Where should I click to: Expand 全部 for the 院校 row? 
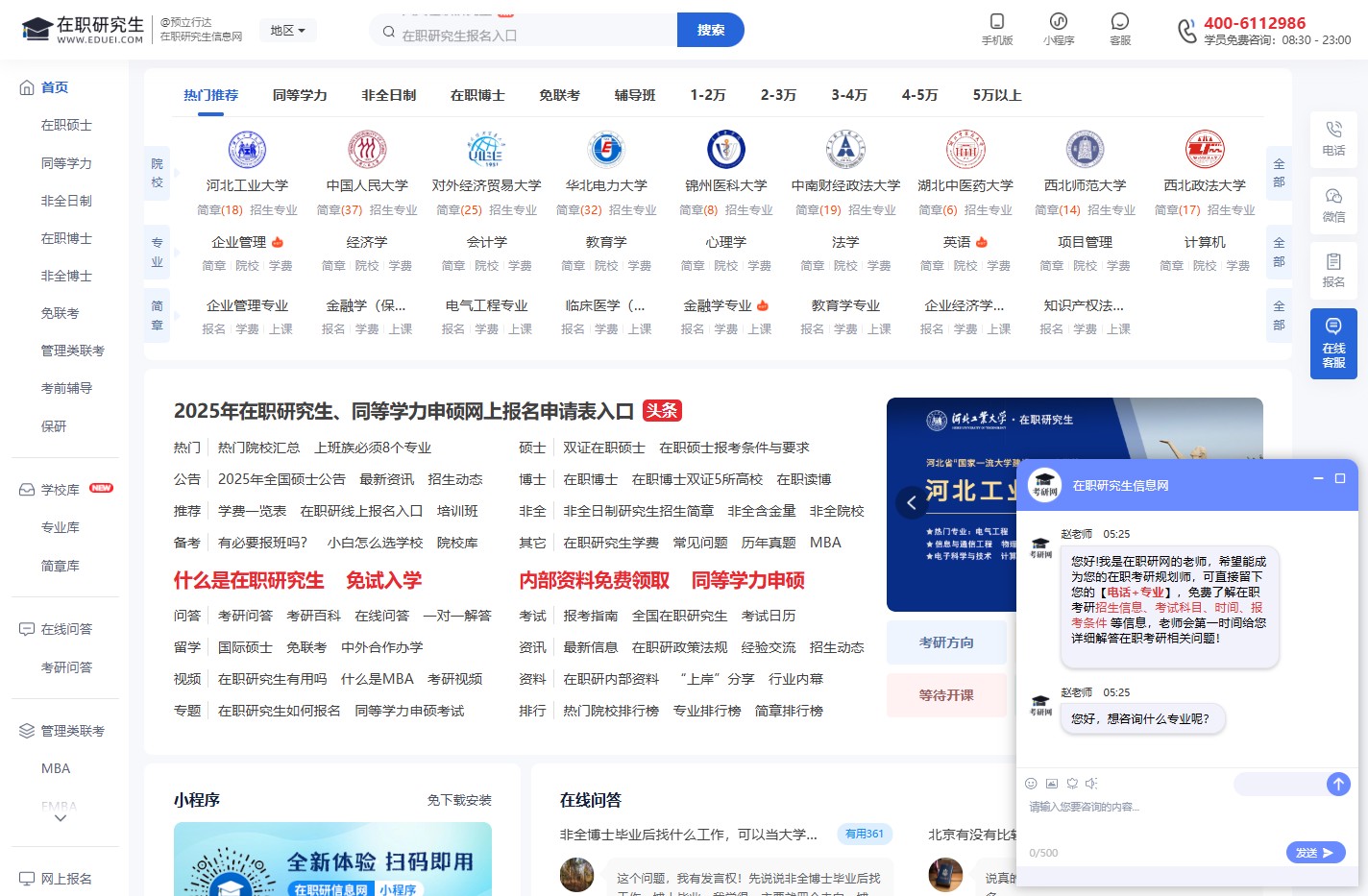[x=1279, y=173]
